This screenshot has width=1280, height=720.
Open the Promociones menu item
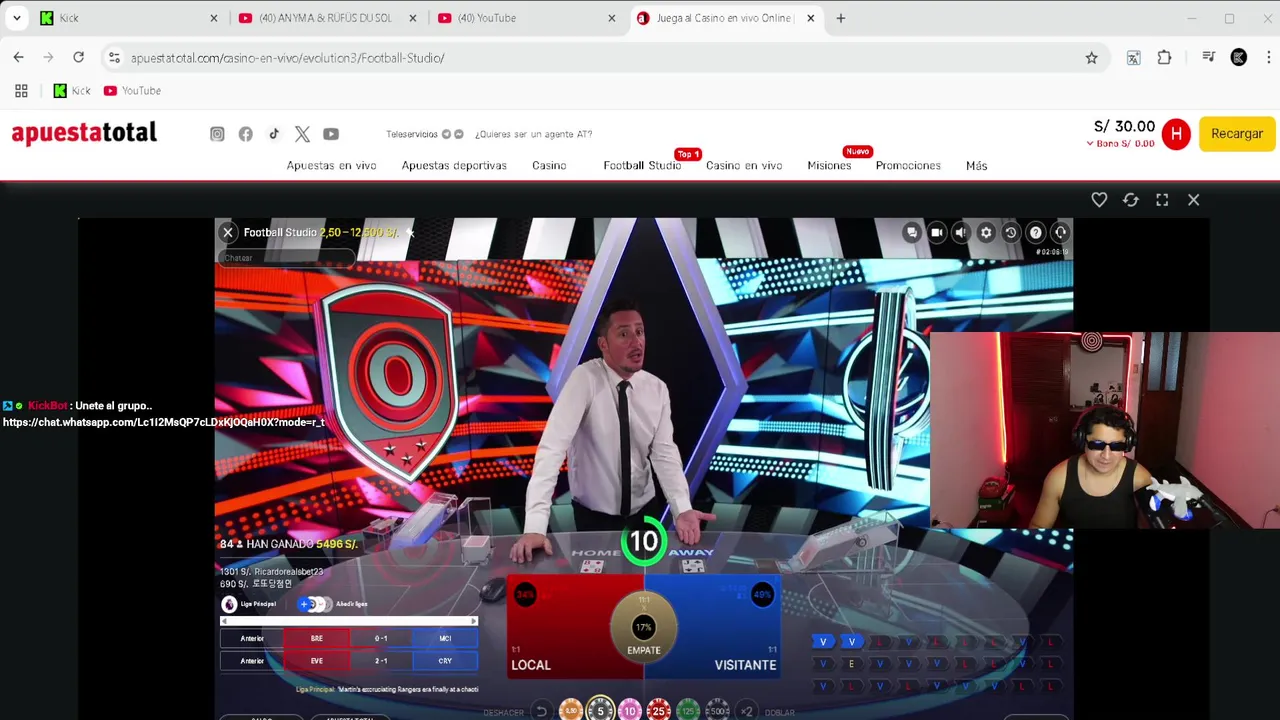908,166
